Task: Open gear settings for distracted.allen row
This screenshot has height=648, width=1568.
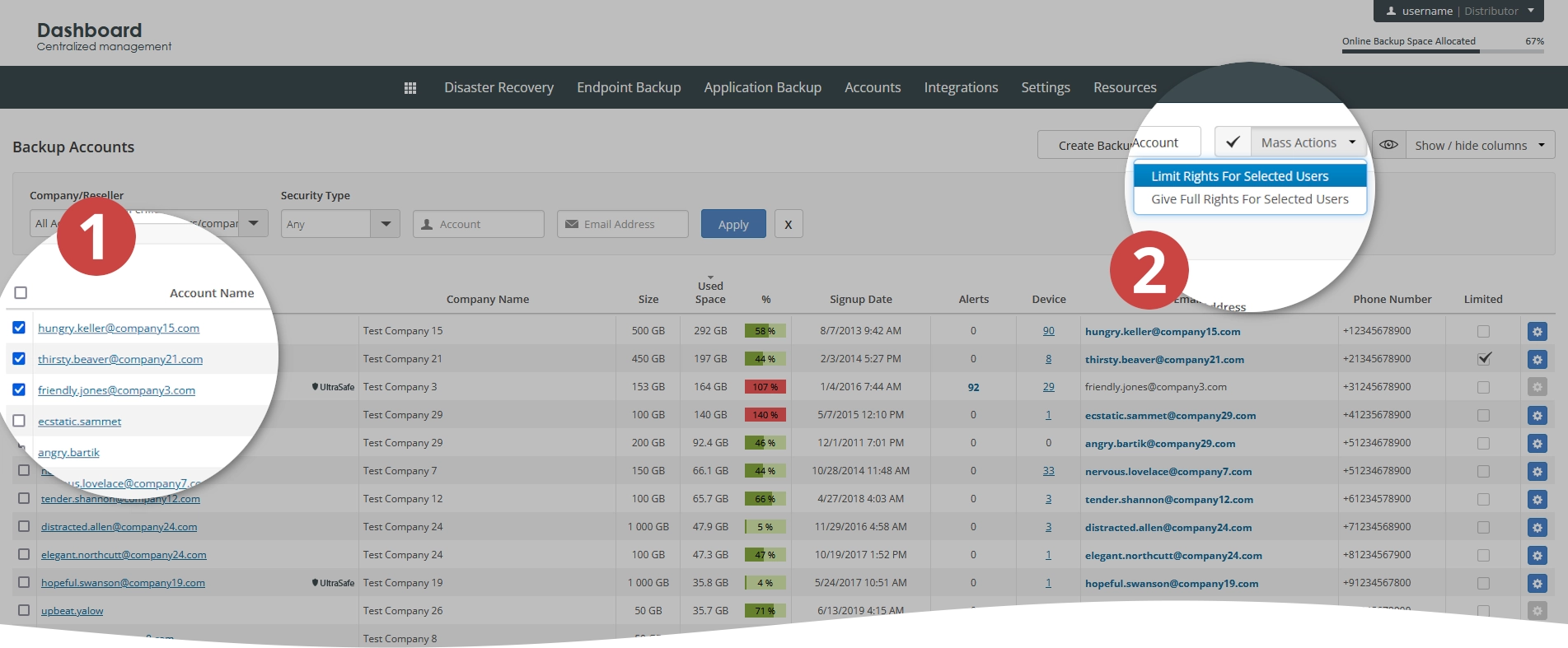Action: 1537,528
